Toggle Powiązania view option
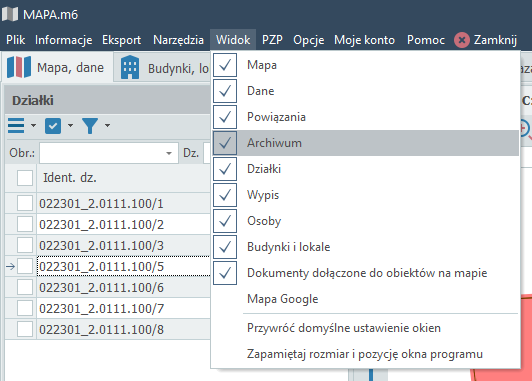532x381 pixels. (366, 117)
